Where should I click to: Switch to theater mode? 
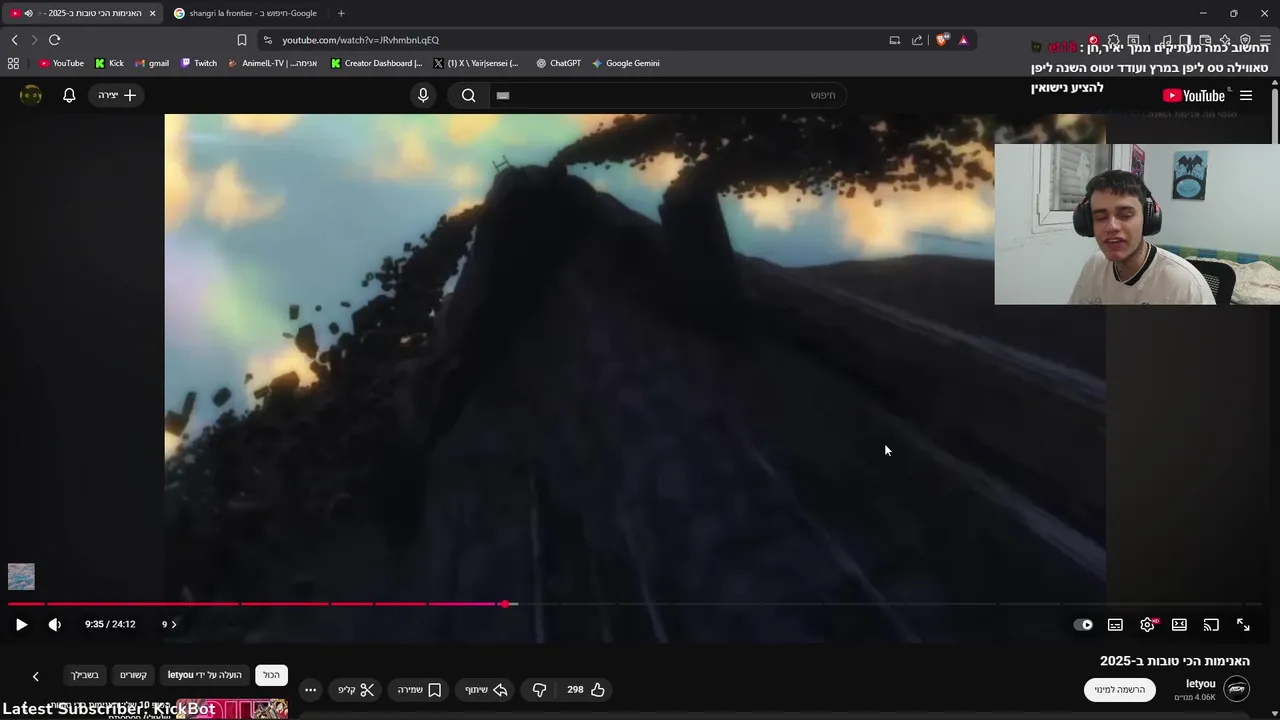[x=1179, y=624]
